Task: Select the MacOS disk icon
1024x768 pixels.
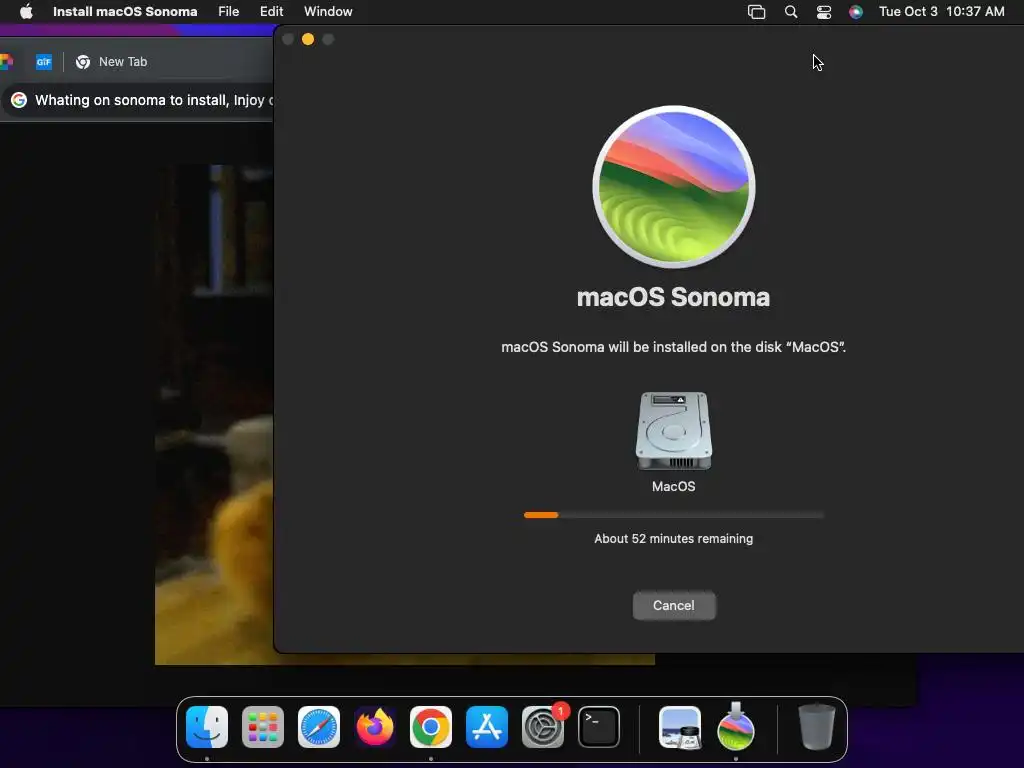Action: pos(673,431)
